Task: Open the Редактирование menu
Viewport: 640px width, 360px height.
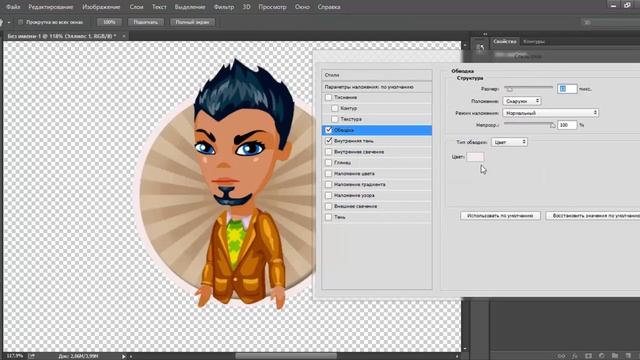Action: tap(51, 7)
